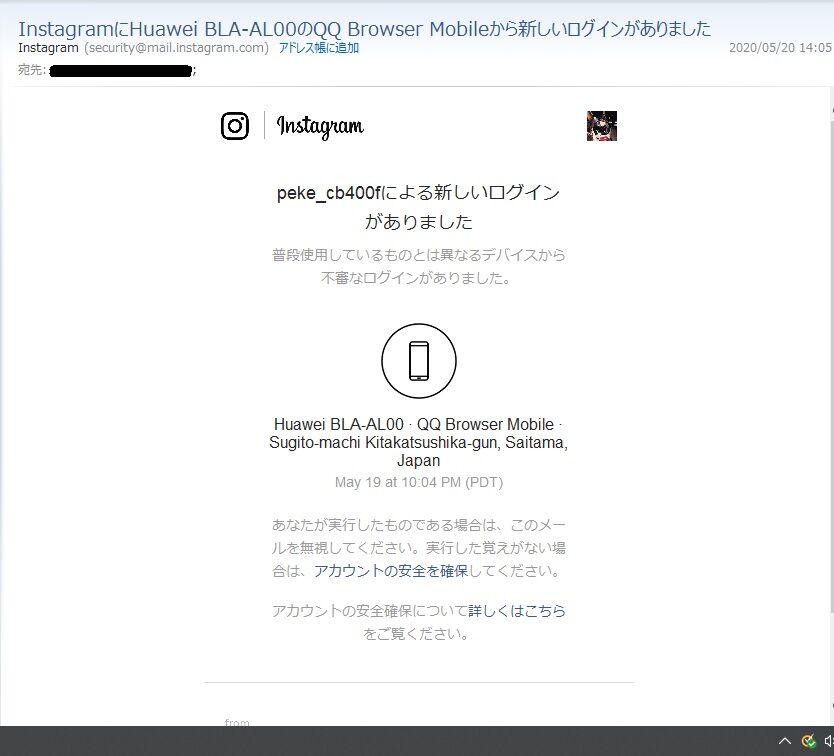834x756 pixels.
Task: Click the green check tray icon
Action: [x=808, y=741]
